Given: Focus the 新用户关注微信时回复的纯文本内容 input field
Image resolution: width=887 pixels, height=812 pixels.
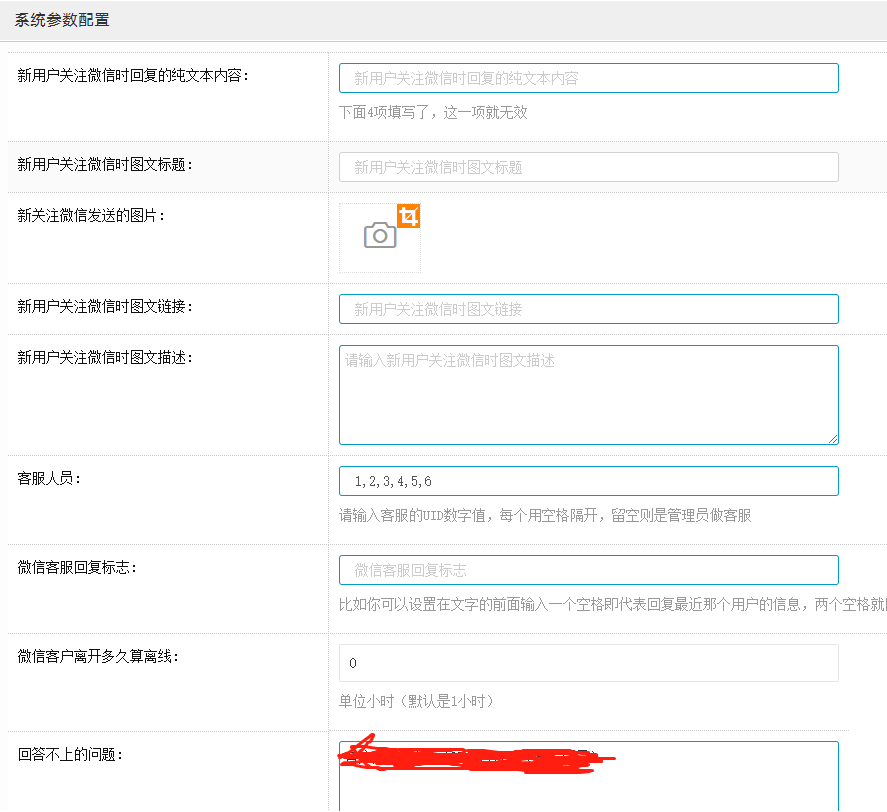Looking at the screenshot, I should [588, 78].
